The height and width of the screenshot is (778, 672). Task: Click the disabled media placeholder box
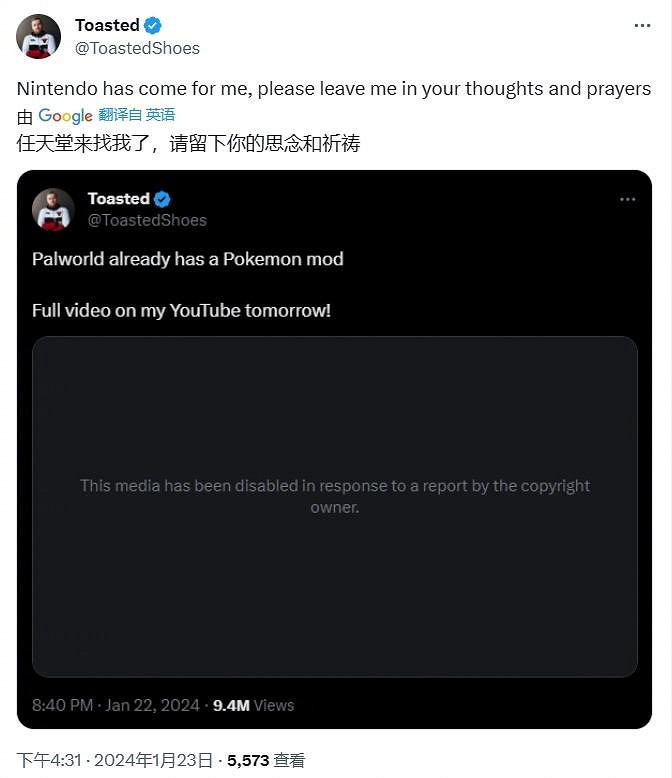335,506
